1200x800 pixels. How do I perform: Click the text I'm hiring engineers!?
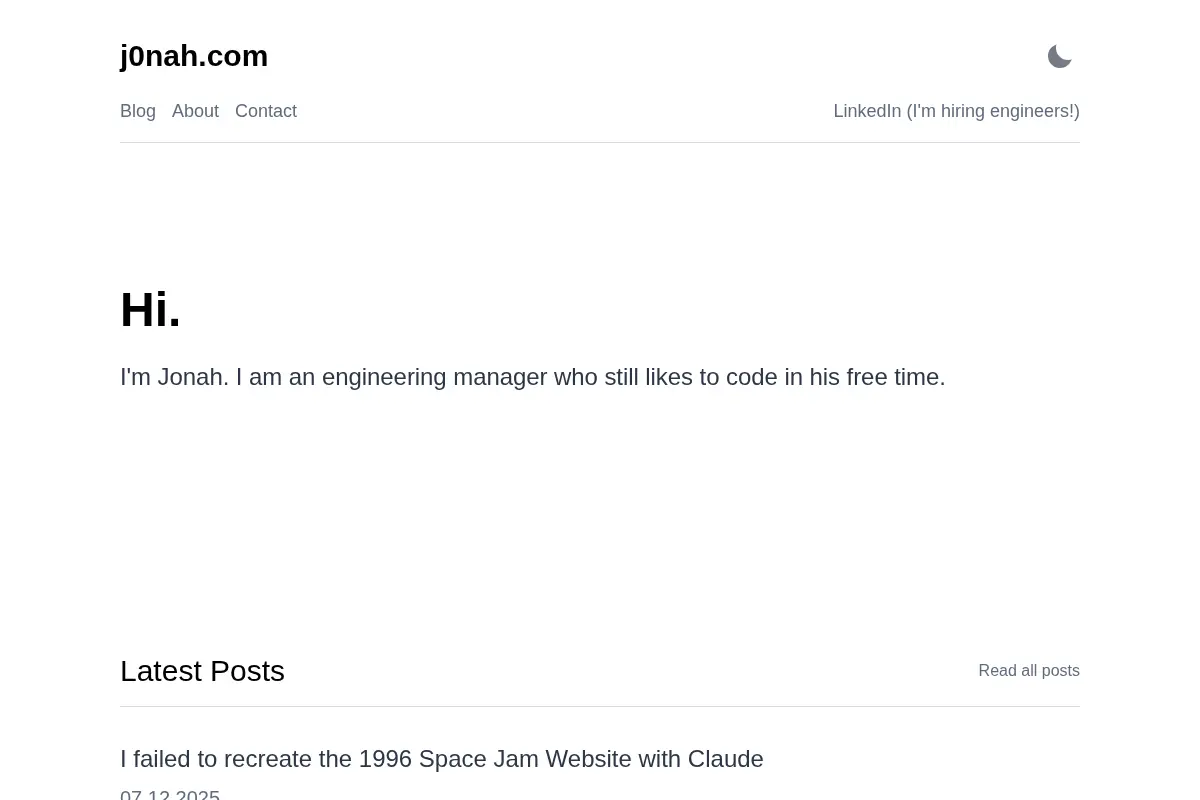(993, 111)
